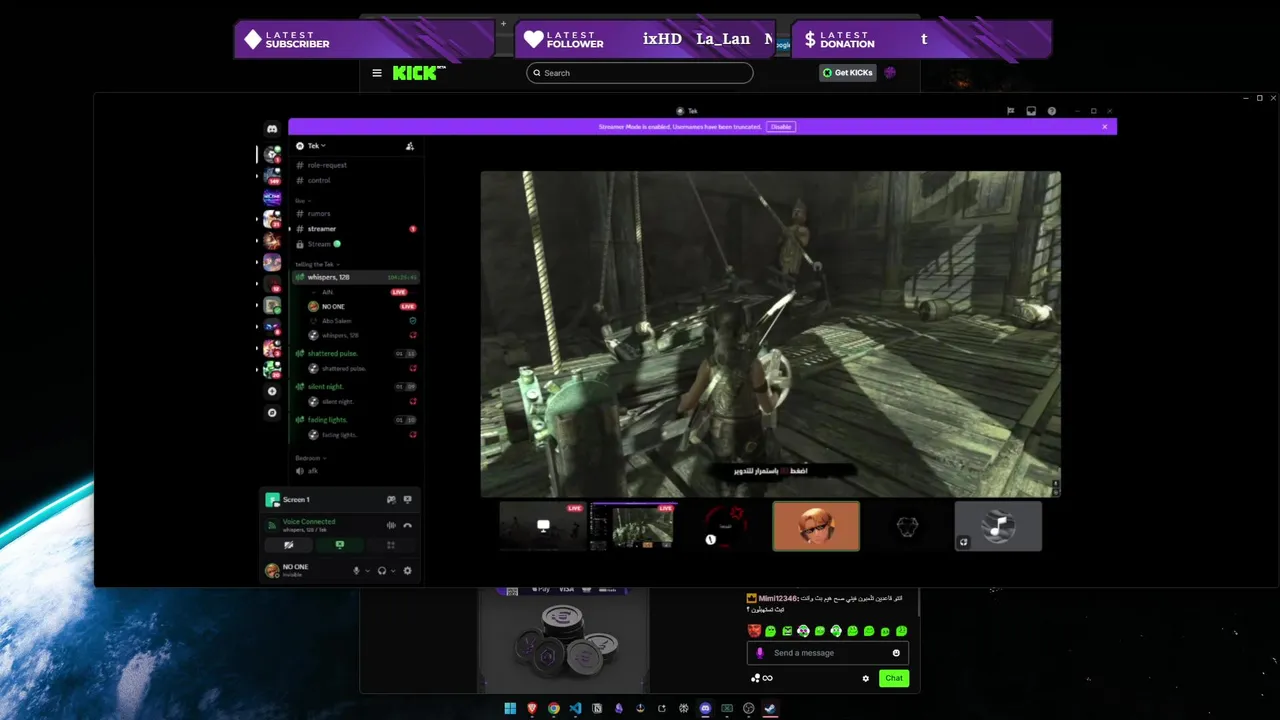Collapse the Bedroom channel category
This screenshot has width=1280, height=720.
tap(310, 458)
